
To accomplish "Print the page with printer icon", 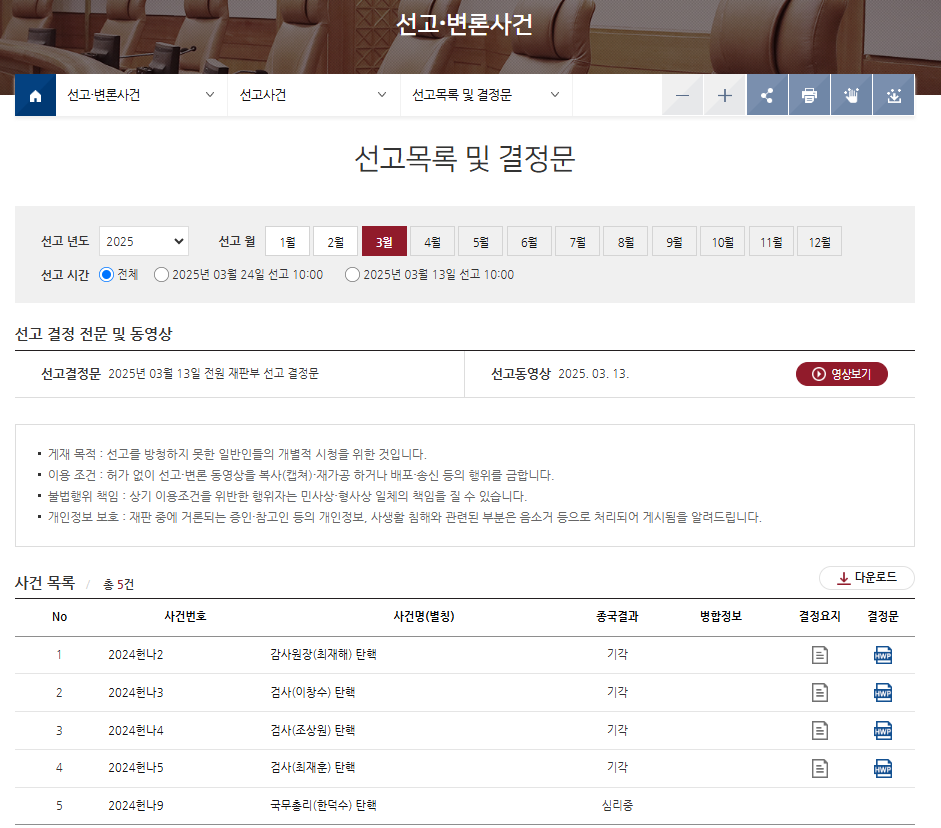I will 809,95.
